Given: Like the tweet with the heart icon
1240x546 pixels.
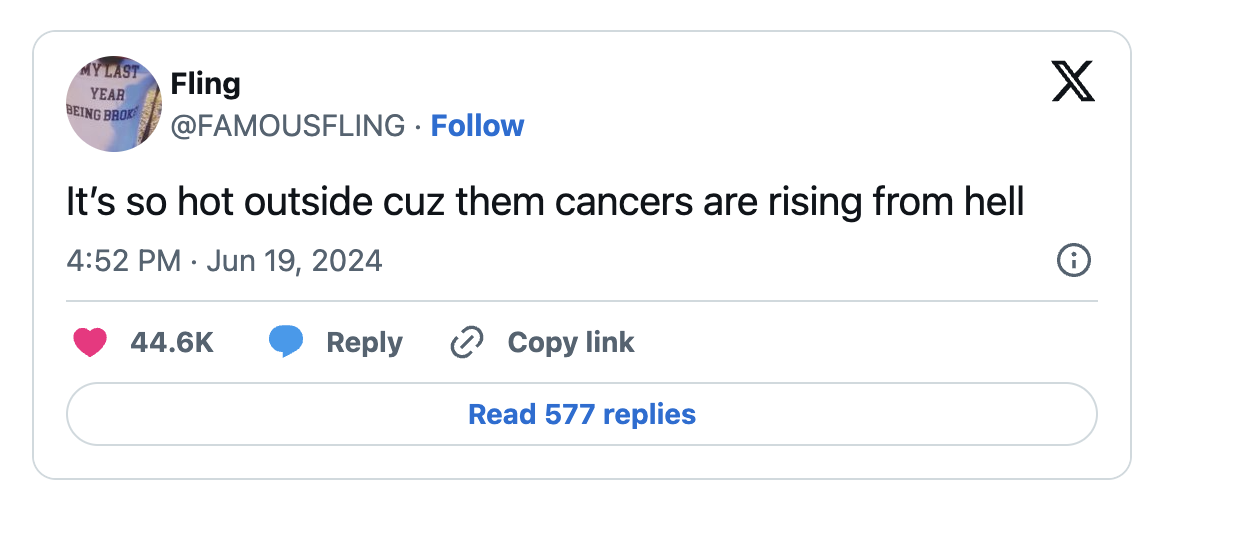Looking at the screenshot, I should pos(90,342).
